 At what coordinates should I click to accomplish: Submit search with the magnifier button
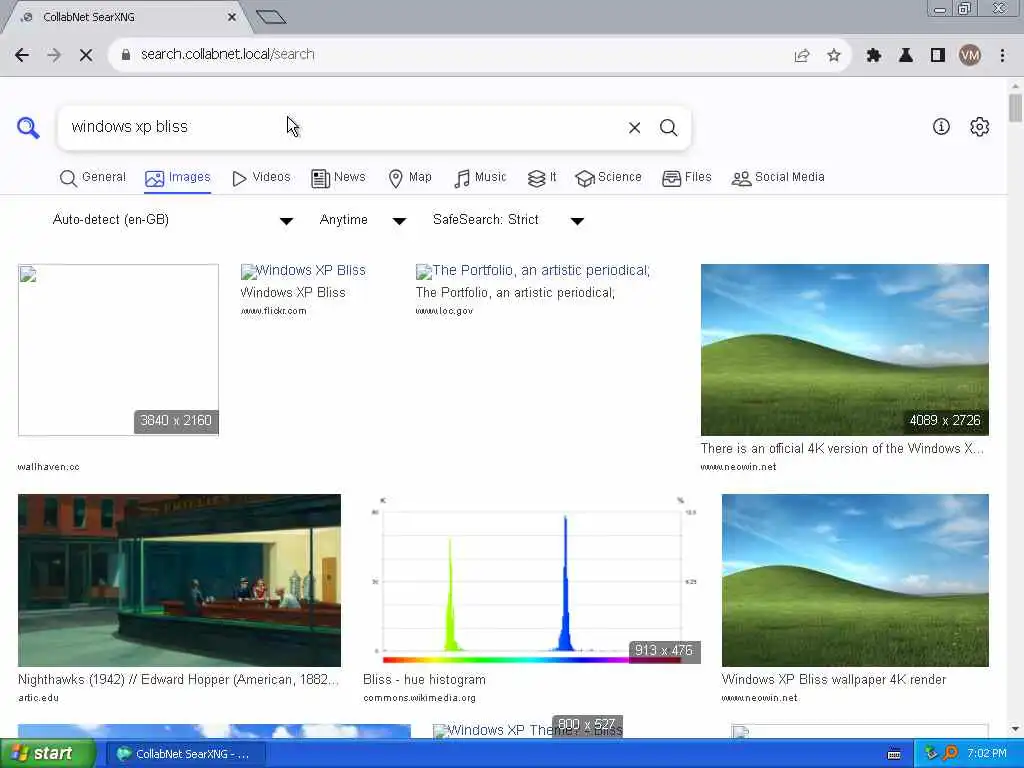click(668, 128)
